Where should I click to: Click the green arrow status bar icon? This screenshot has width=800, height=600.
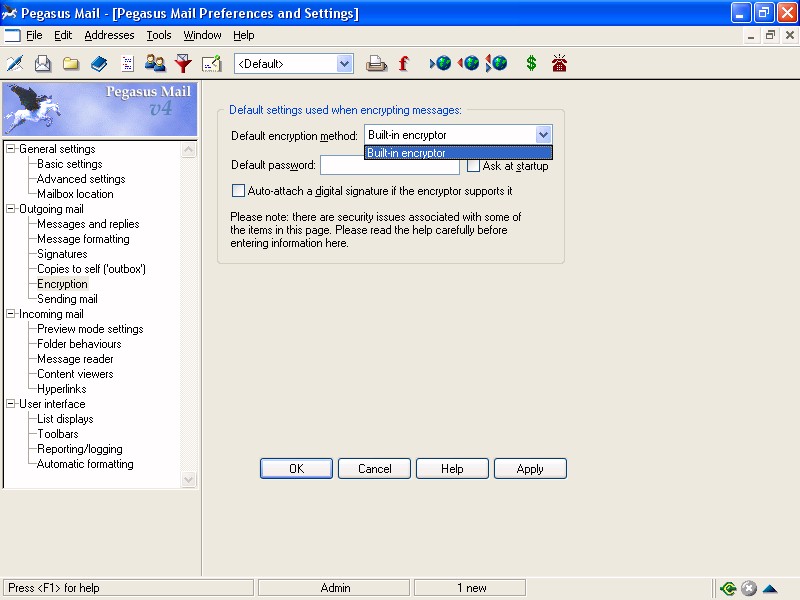click(728, 588)
